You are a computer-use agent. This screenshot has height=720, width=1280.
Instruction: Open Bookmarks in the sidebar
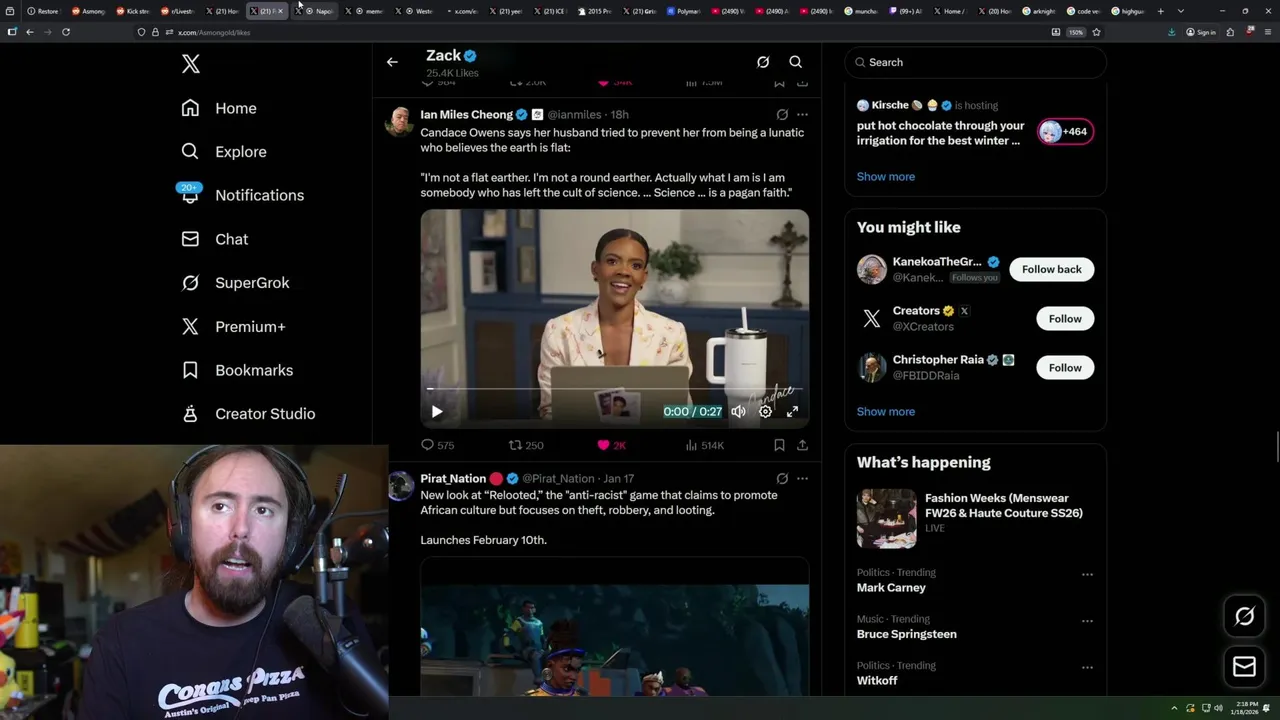[237, 370]
